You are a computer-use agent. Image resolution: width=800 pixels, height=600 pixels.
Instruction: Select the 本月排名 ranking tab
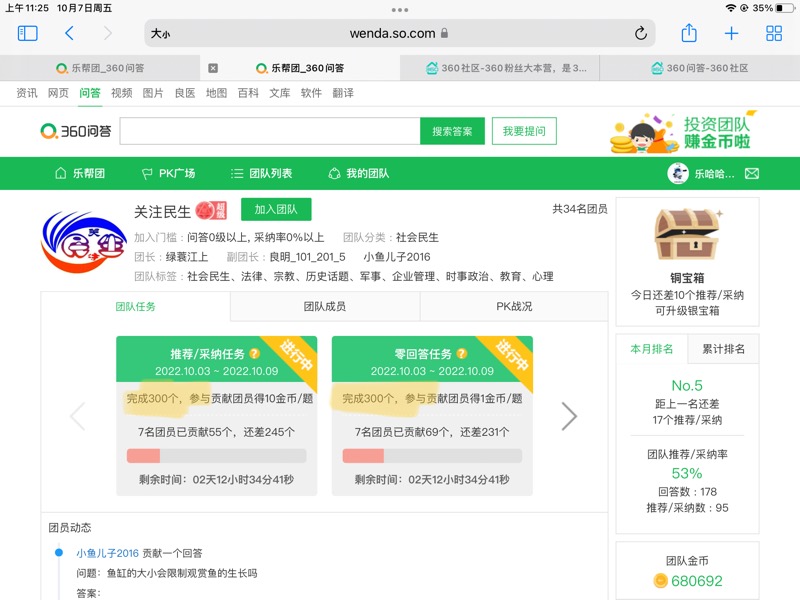tap(652, 349)
